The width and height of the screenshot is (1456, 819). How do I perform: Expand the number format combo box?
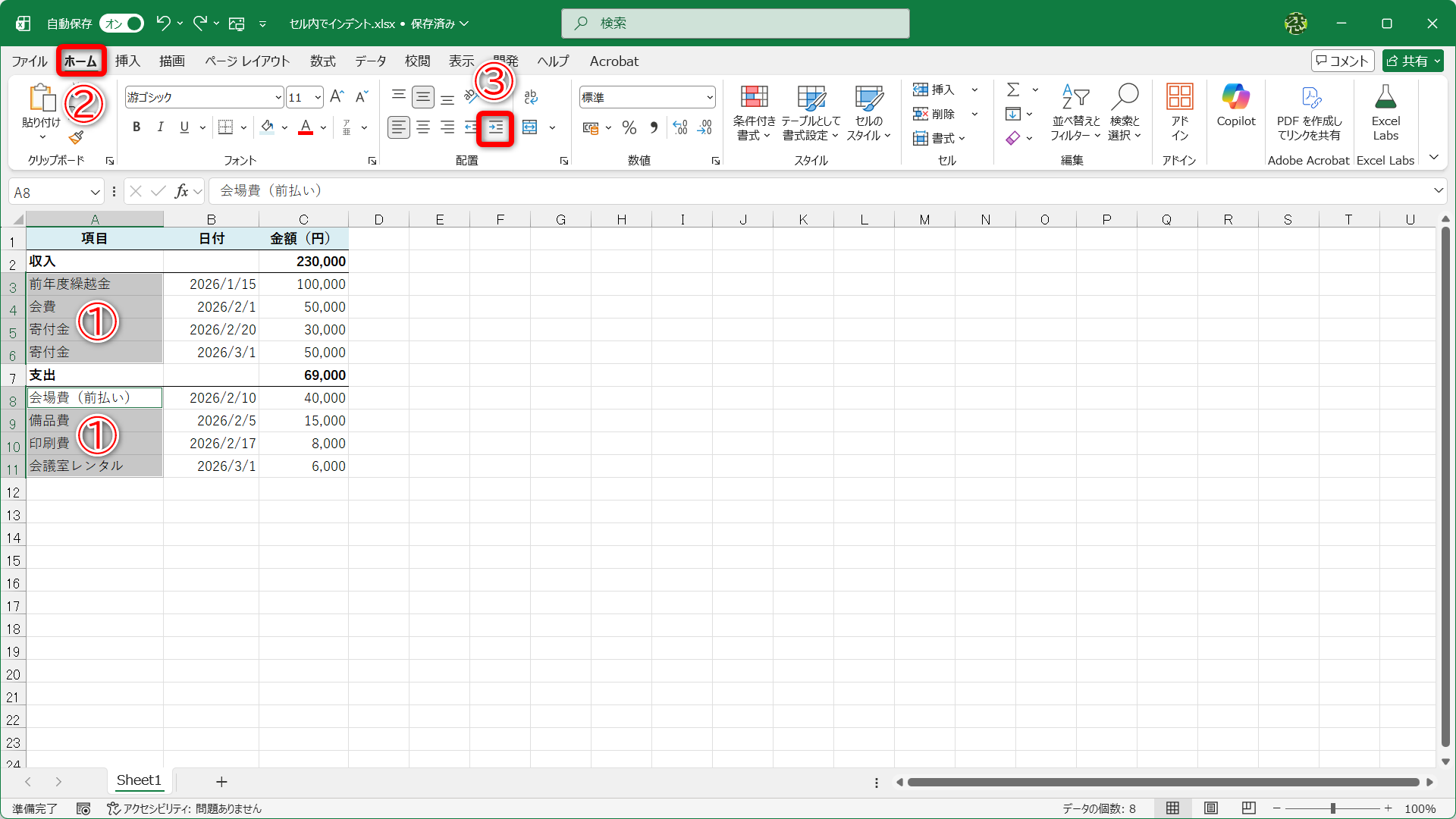pos(709,97)
